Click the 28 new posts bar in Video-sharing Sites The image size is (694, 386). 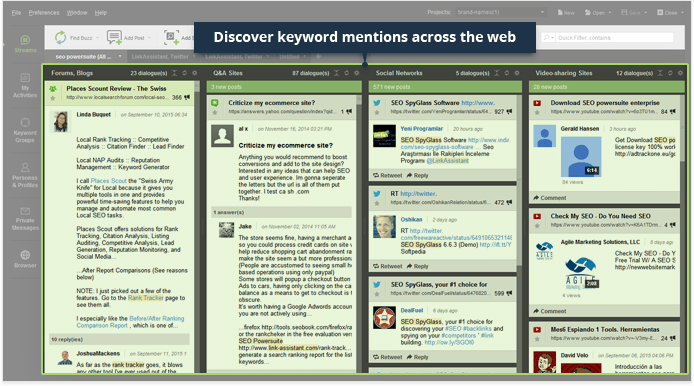pos(606,87)
